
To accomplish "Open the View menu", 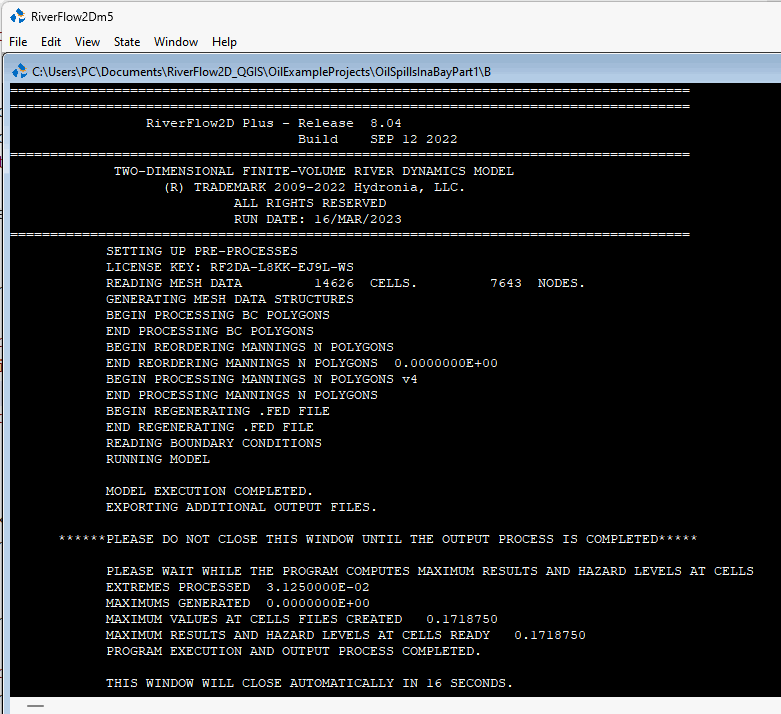I will click(x=87, y=42).
